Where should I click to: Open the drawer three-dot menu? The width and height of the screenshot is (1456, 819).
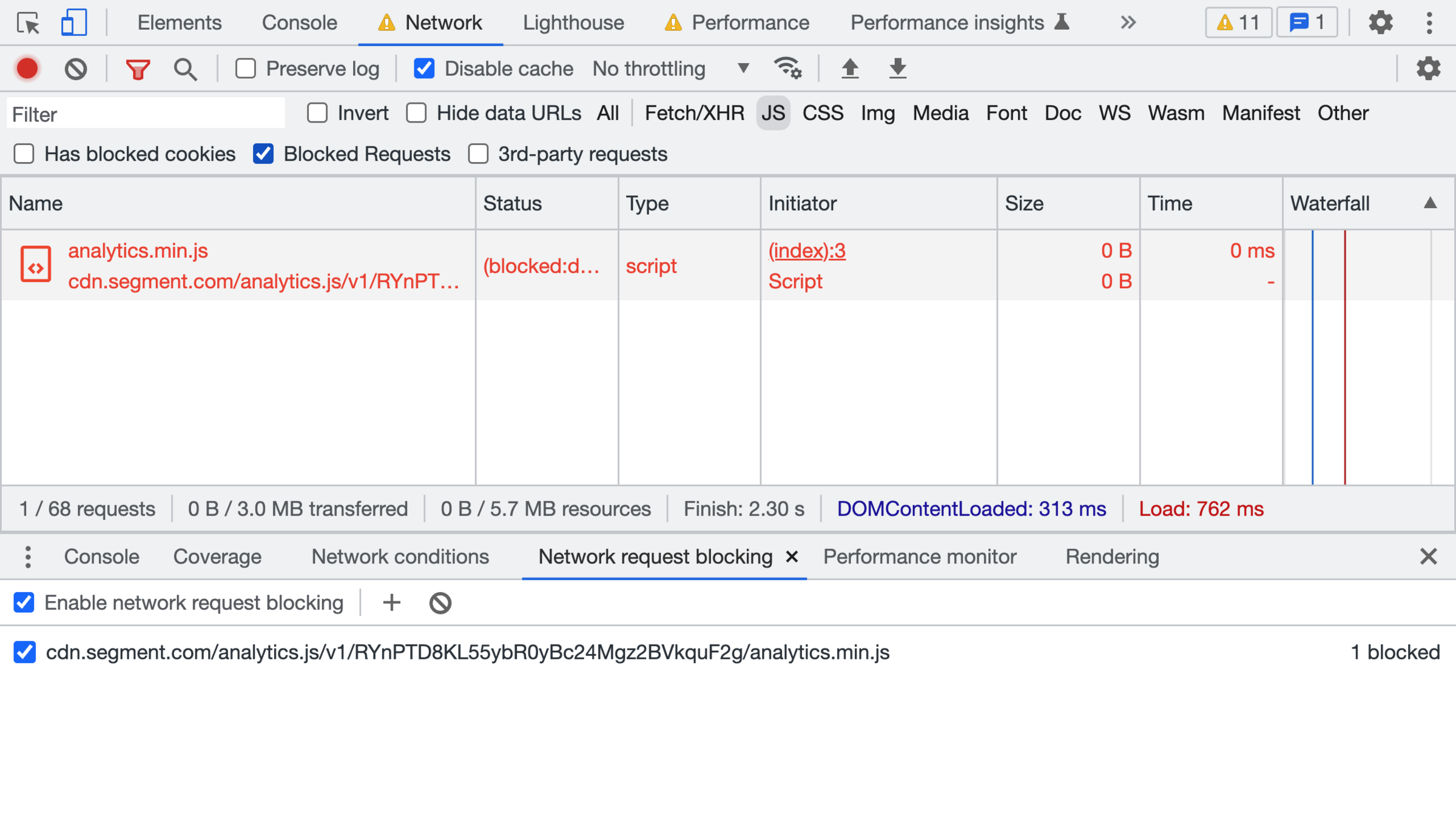[28, 556]
